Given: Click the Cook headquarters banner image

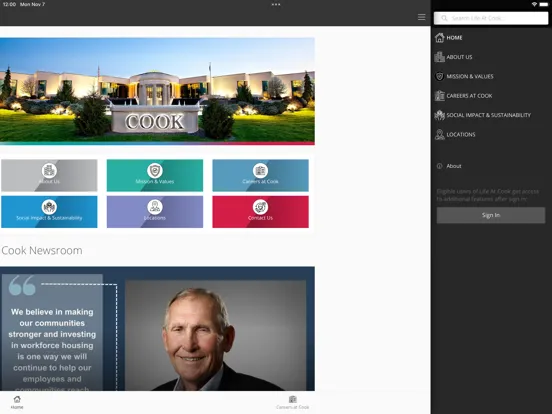Looking at the screenshot, I should tap(157, 91).
